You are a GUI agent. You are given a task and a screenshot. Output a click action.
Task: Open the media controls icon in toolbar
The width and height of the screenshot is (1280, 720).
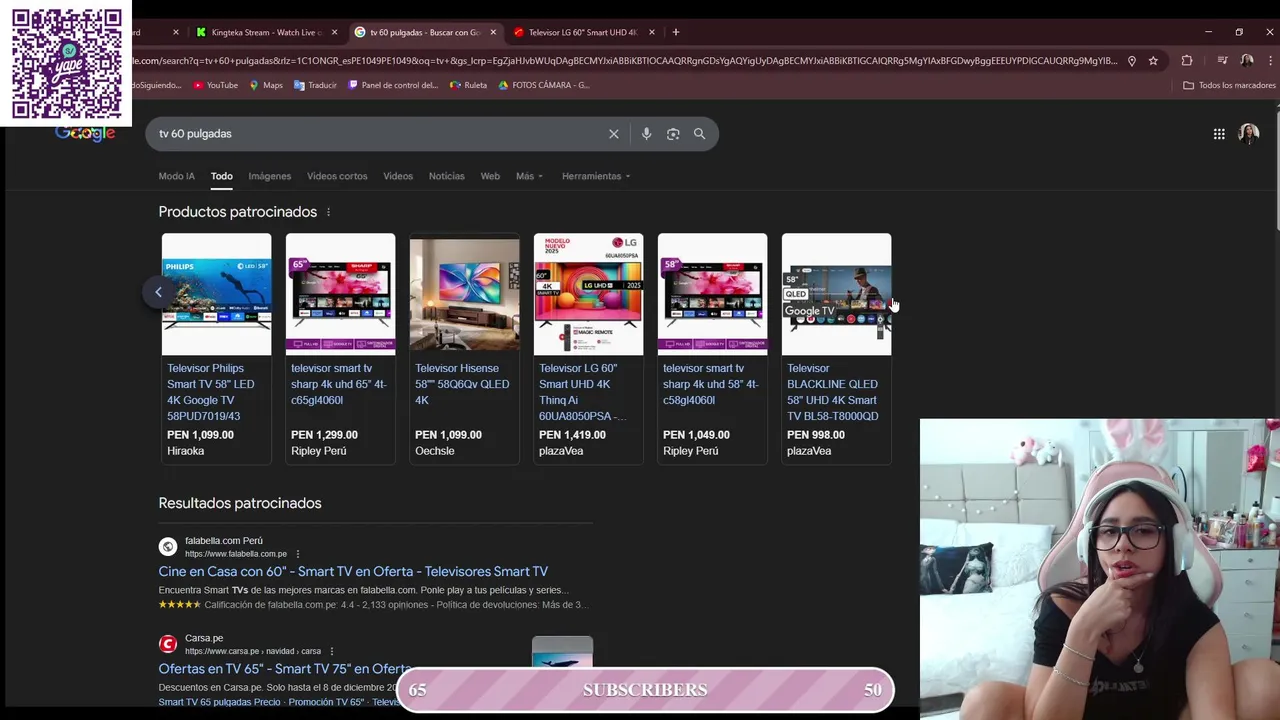tap(1222, 61)
